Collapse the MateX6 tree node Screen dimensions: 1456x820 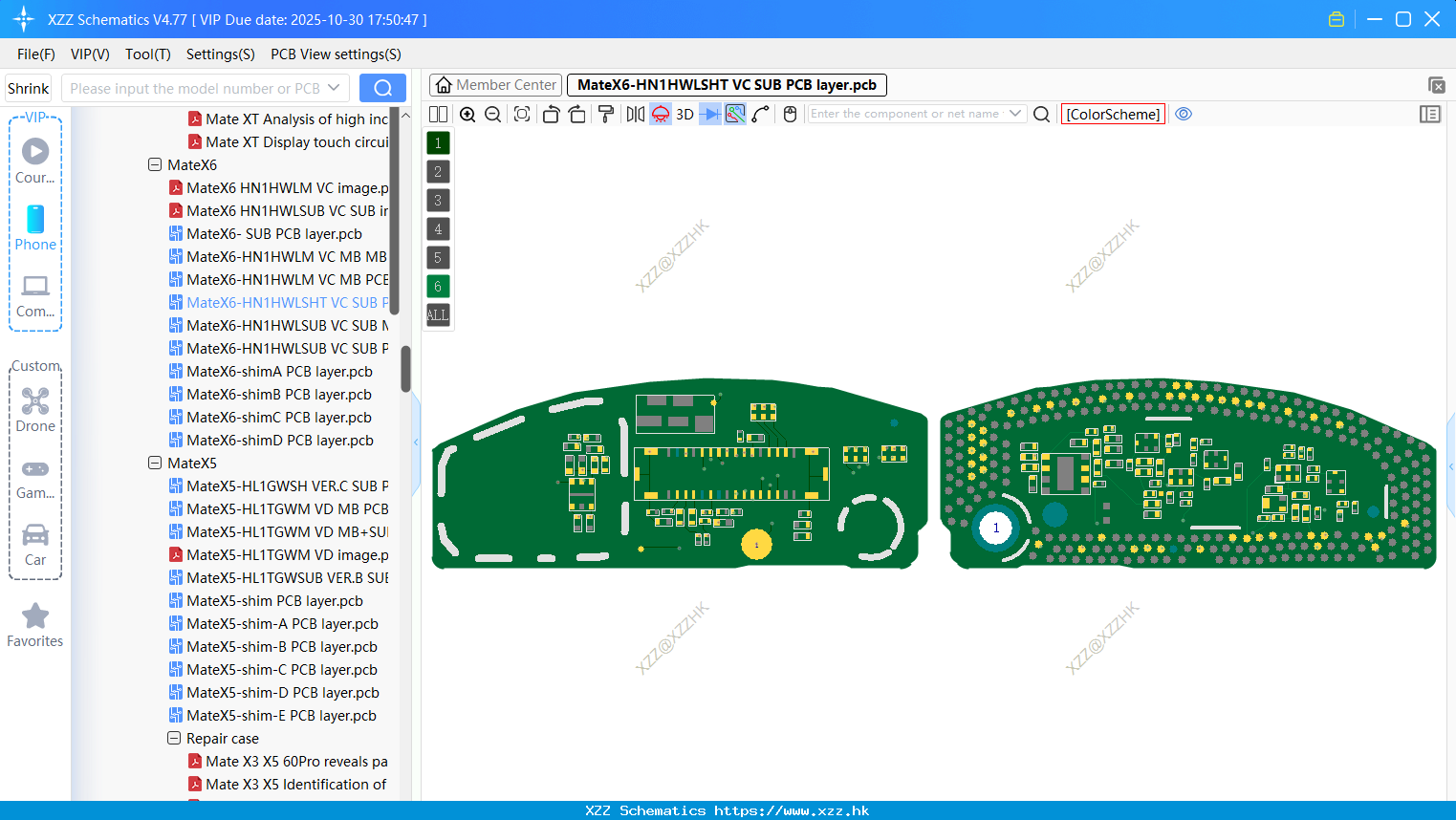point(155,164)
